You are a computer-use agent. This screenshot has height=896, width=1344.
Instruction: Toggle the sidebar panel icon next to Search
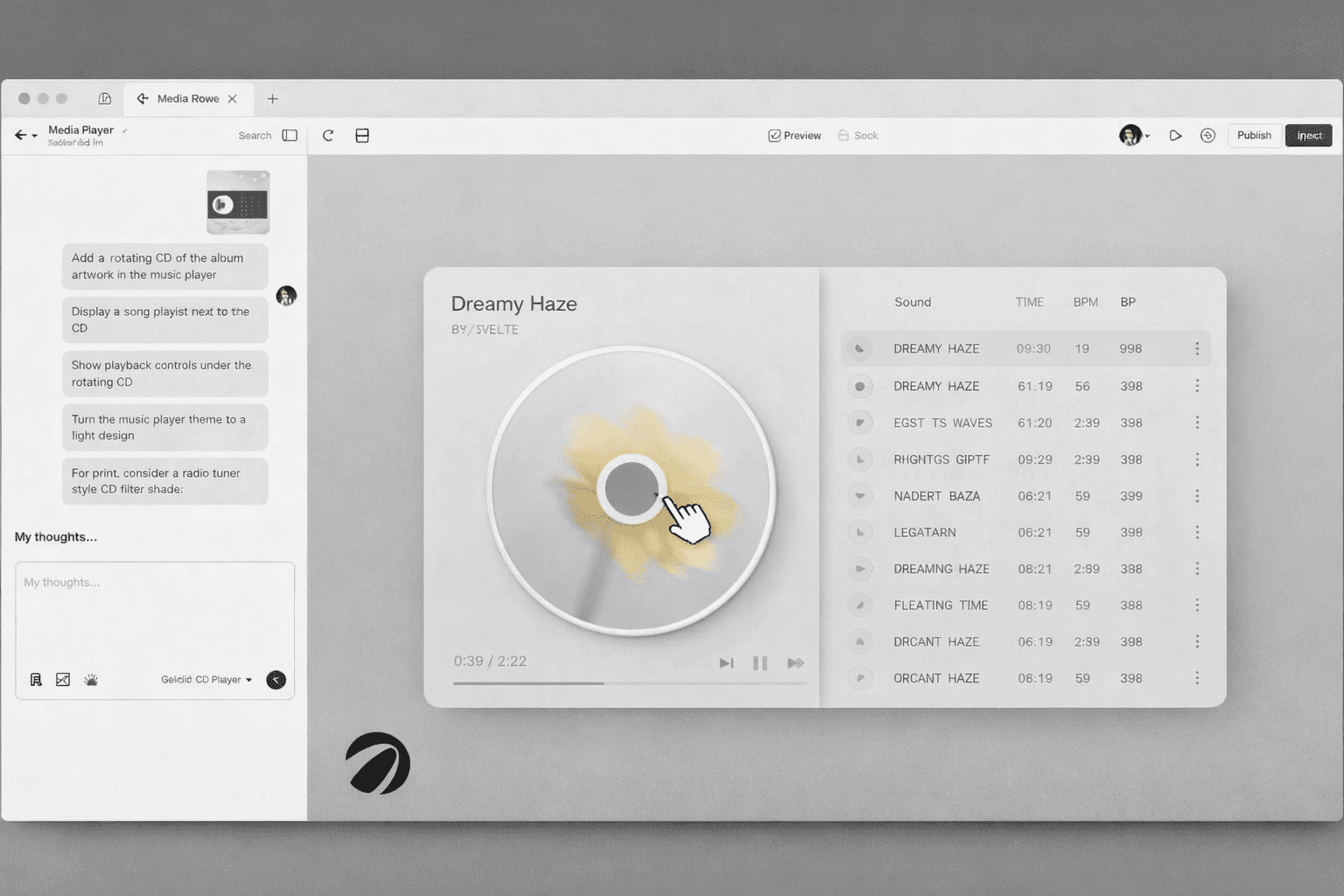click(290, 136)
